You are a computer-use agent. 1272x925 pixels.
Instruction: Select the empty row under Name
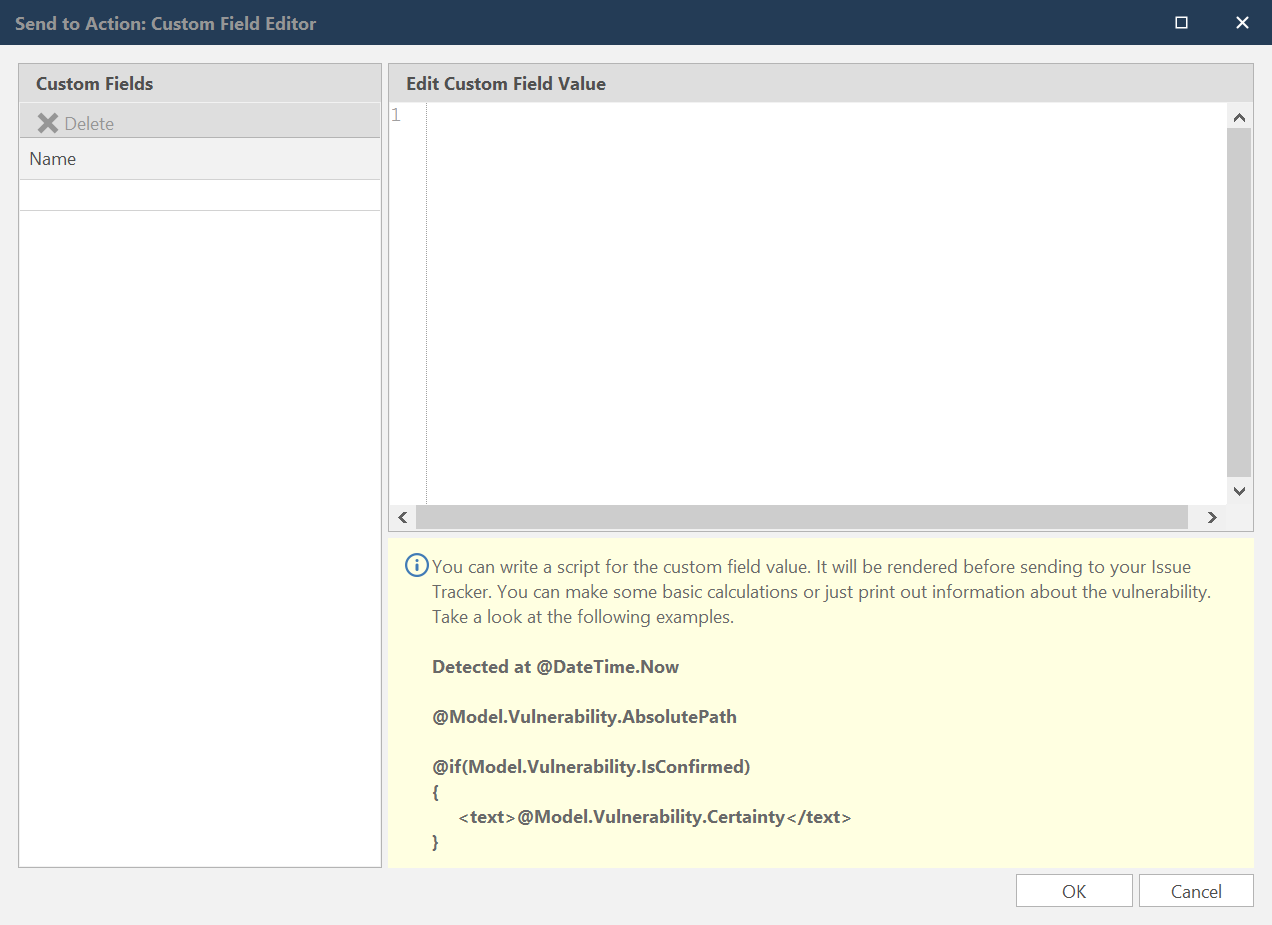(x=200, y=195)
